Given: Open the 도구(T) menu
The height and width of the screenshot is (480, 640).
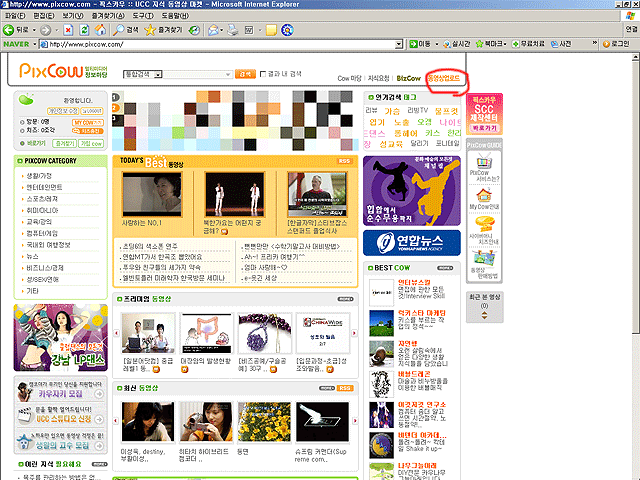Looking at the screenshot, I should [143, 16].
